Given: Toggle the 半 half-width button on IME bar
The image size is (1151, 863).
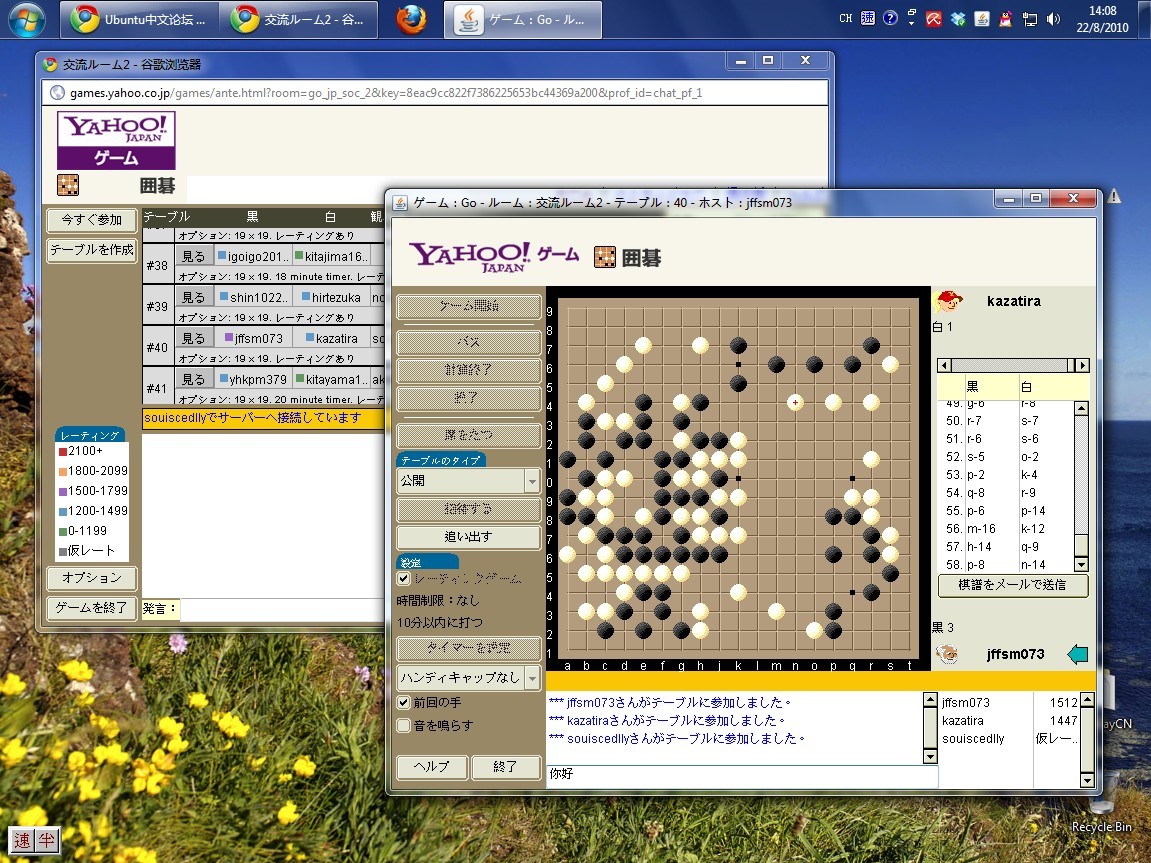Looking at the screenshot, I should (x=46, y=841).
